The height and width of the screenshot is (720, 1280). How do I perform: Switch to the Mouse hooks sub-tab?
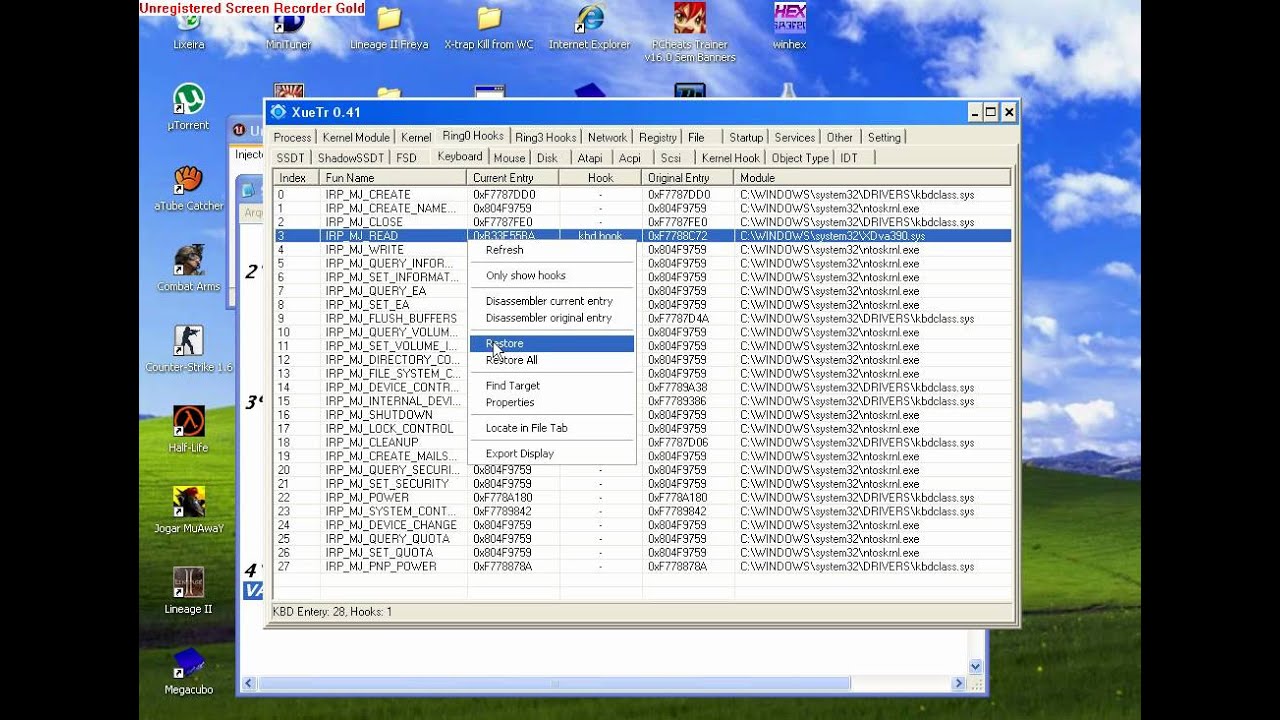(x=509, y=158)
